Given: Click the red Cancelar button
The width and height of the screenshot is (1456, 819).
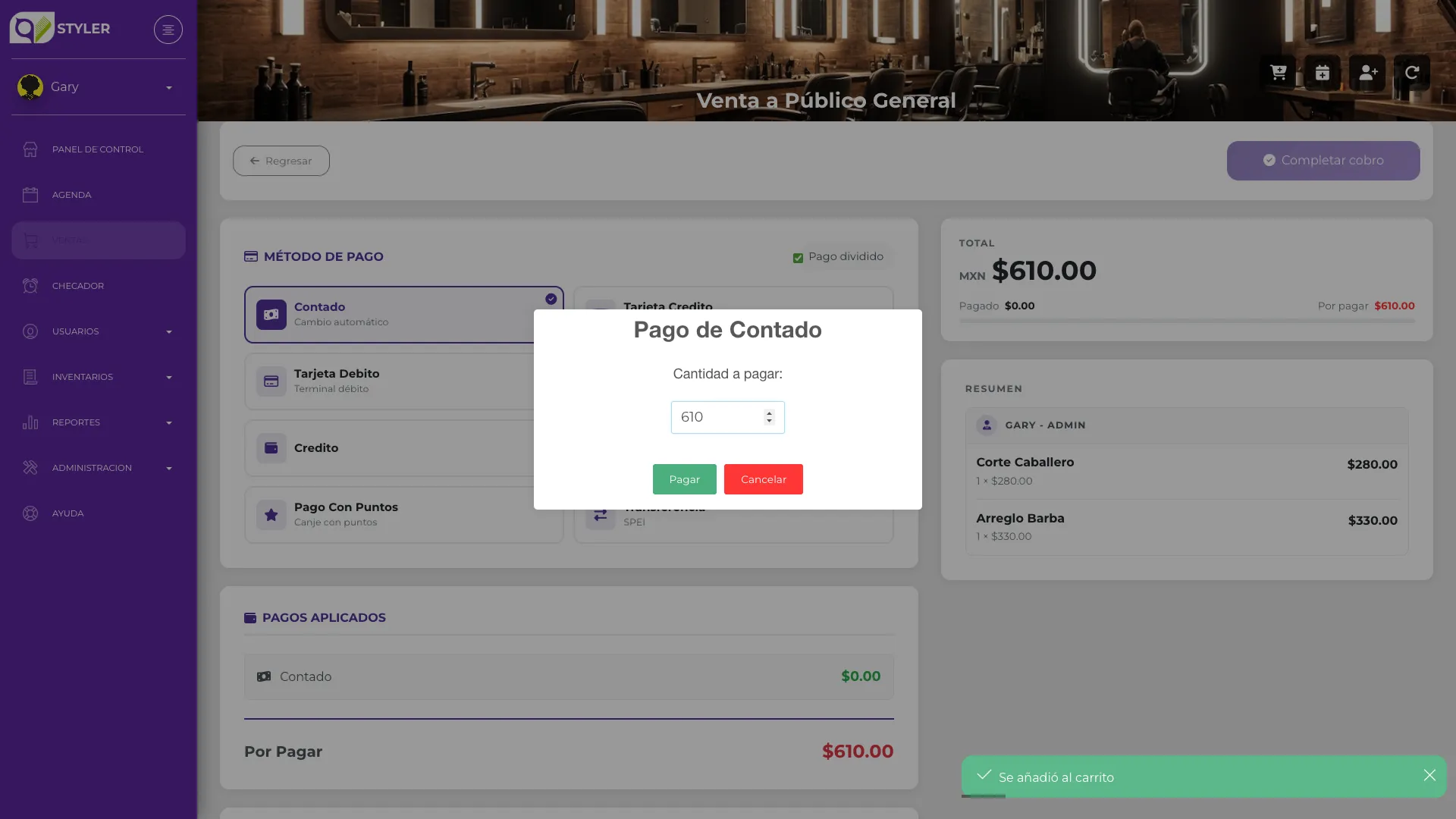Looking at the screenshot, I should point(763,479).
